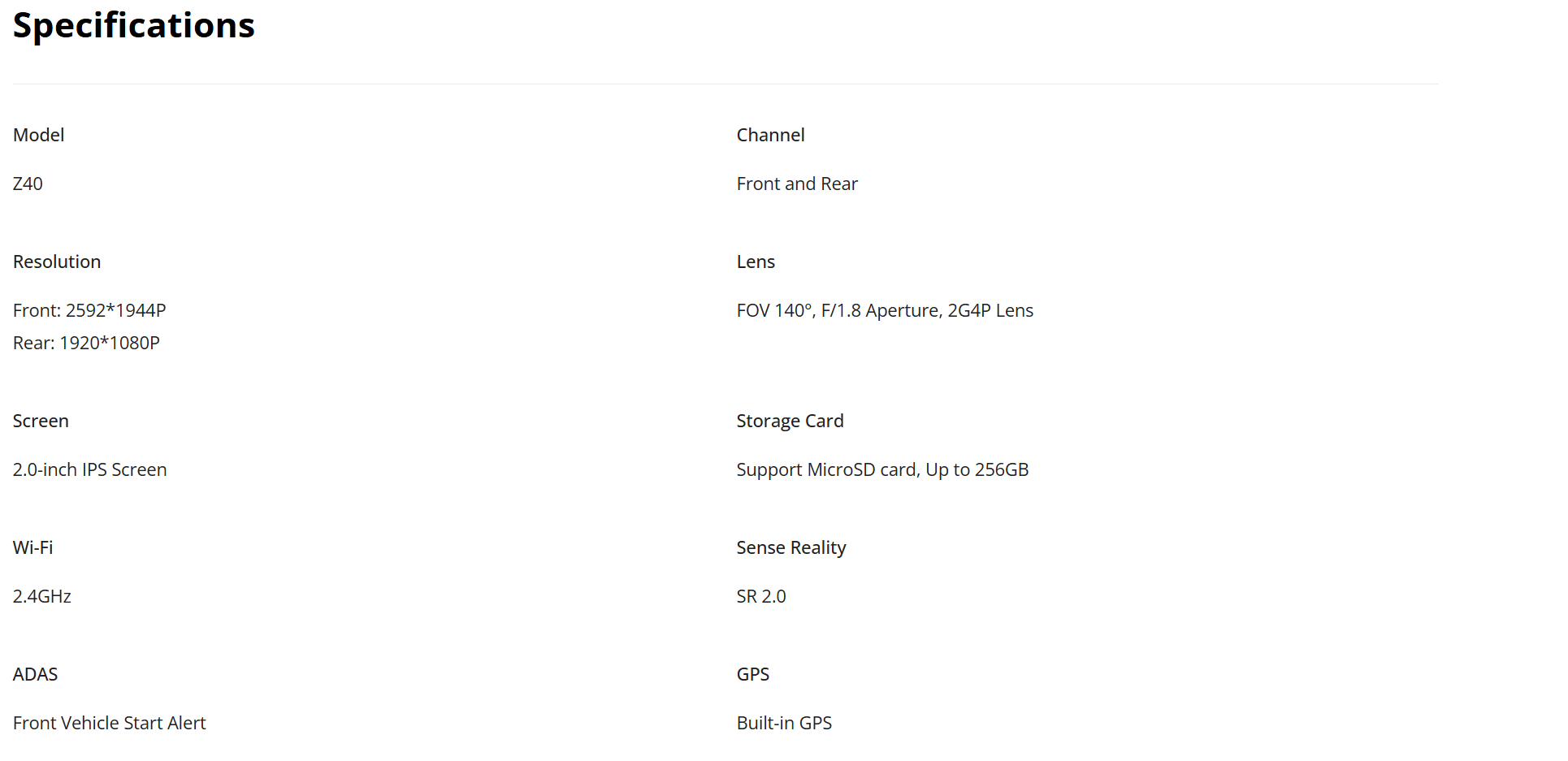Click the Rear: 1920*1080P text

(86, 343)
